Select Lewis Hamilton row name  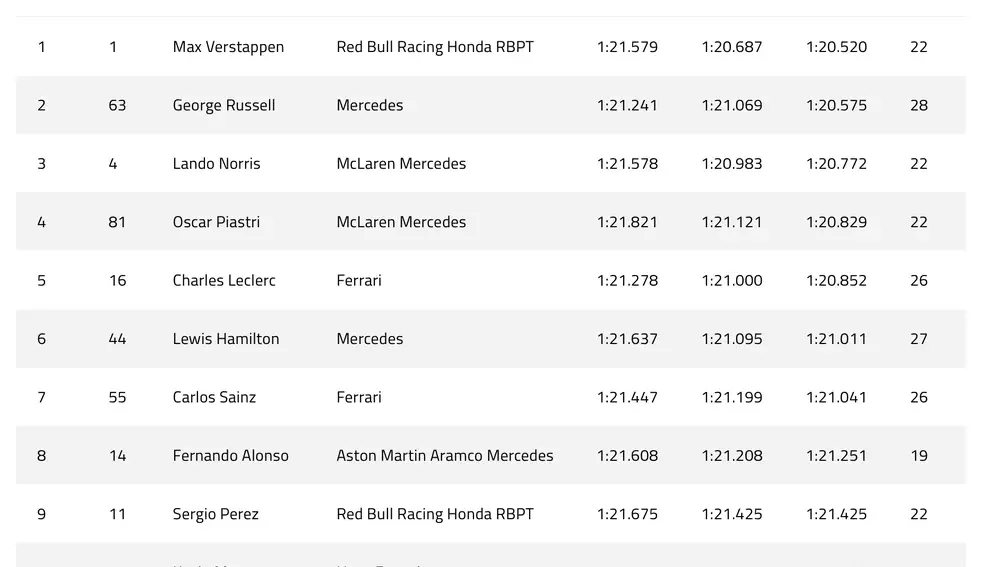(226, 339)
